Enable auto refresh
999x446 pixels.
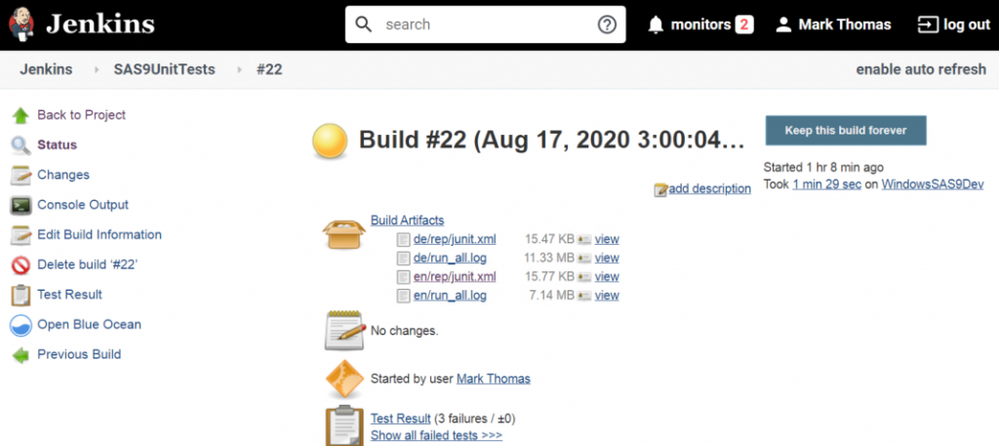[921, 70]
